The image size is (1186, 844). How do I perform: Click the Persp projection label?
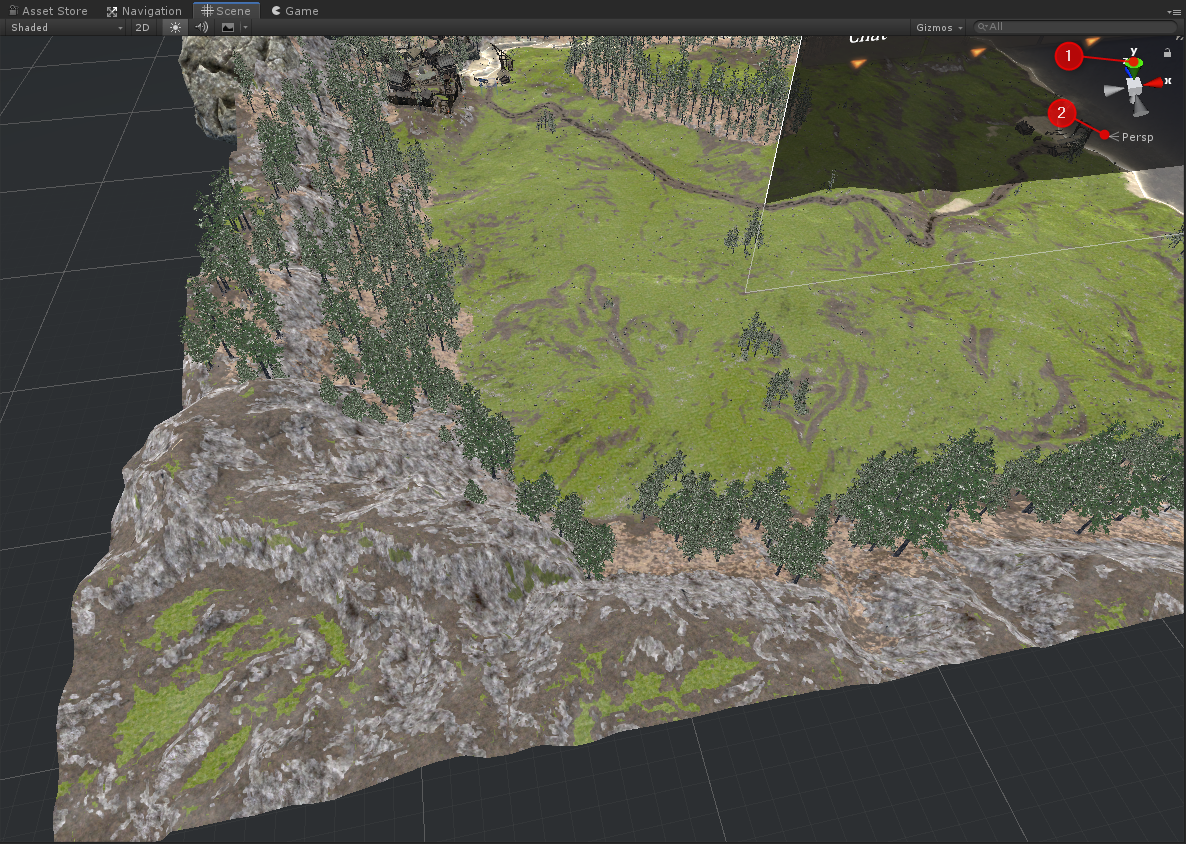pyautogui.click(x=1137, y=137)
